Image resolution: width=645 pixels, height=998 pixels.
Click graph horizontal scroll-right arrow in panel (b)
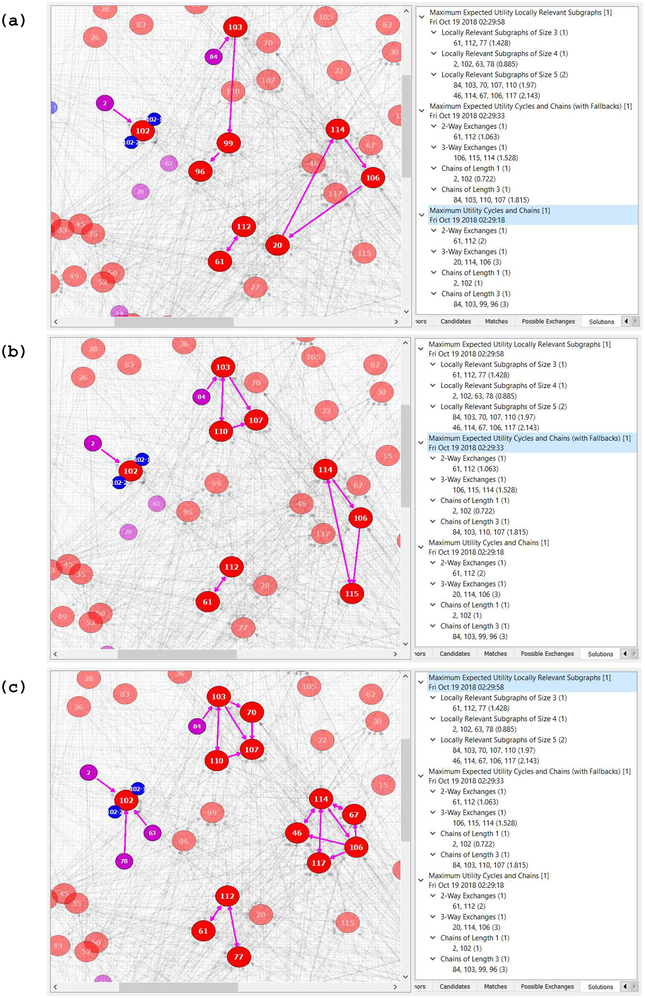pyautogui.click(x=395, y=654)
